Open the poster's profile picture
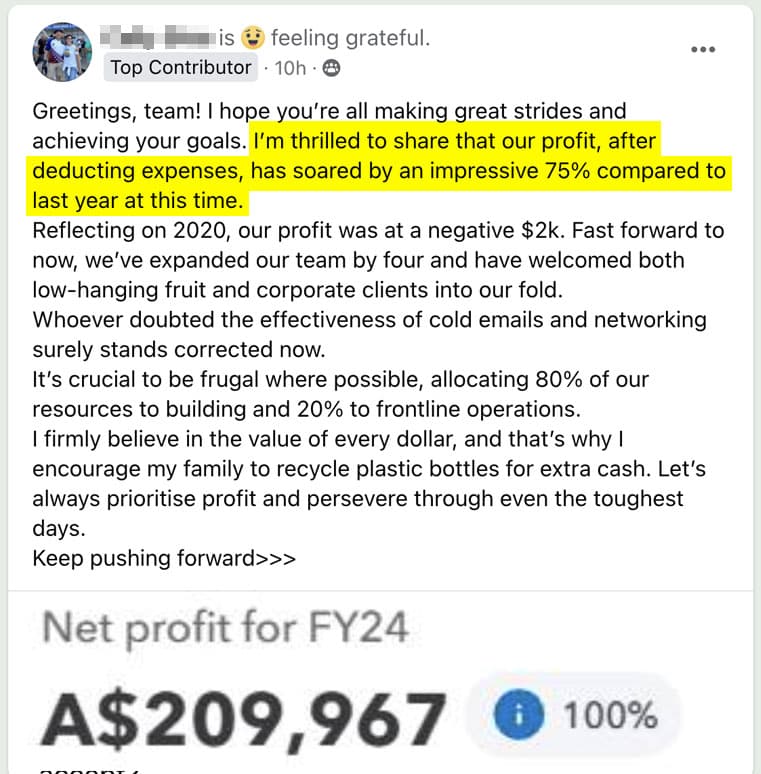 pos(64,51)
